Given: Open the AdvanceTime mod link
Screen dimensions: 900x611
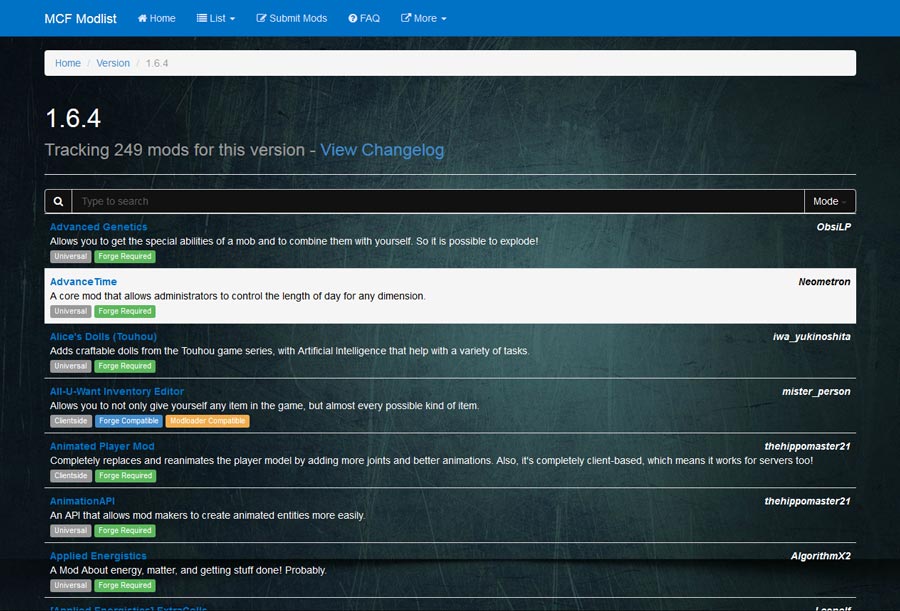Looking at the screenshot, I should (83, 281).
